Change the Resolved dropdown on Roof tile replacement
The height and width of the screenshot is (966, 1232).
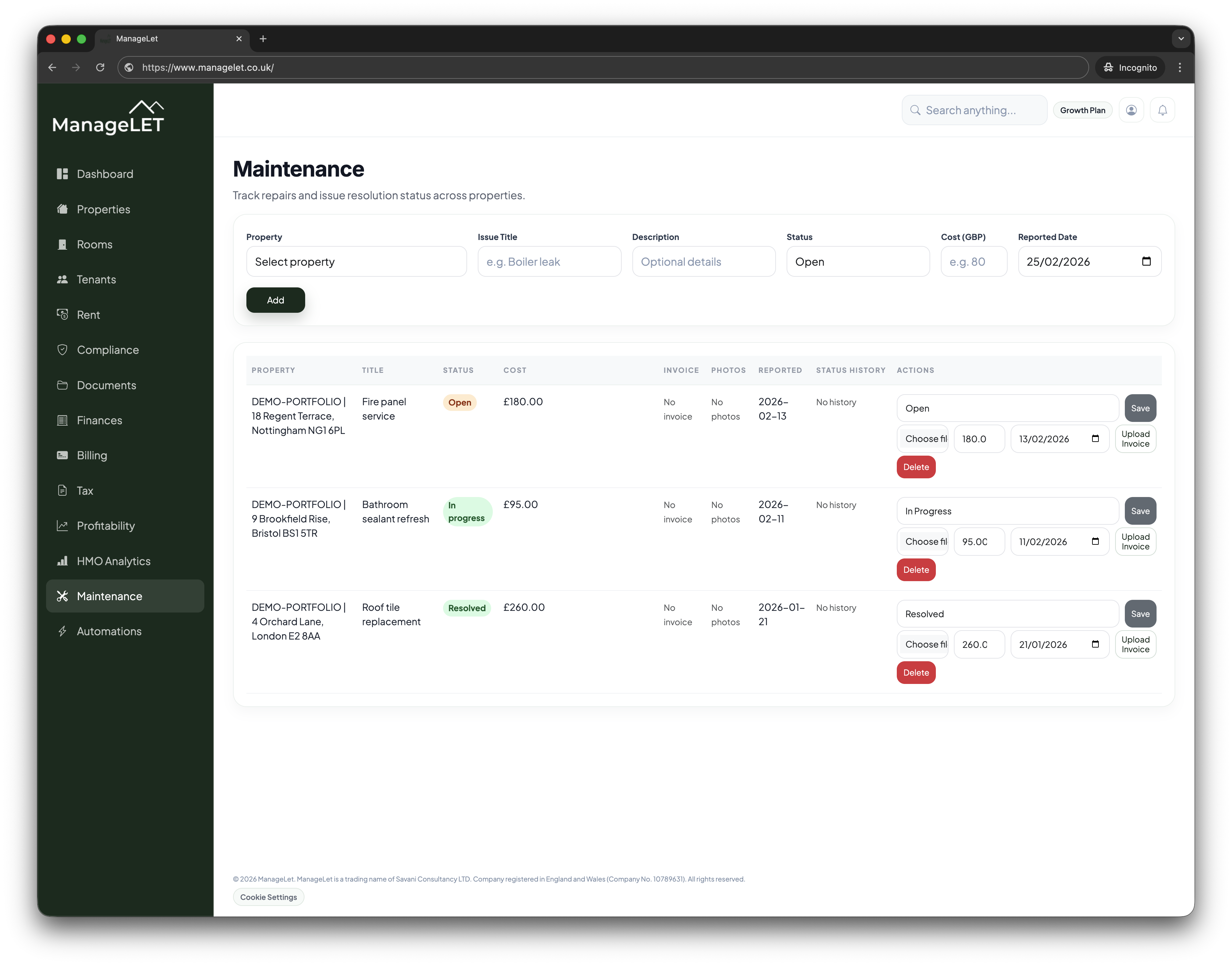coord(1007,614)
